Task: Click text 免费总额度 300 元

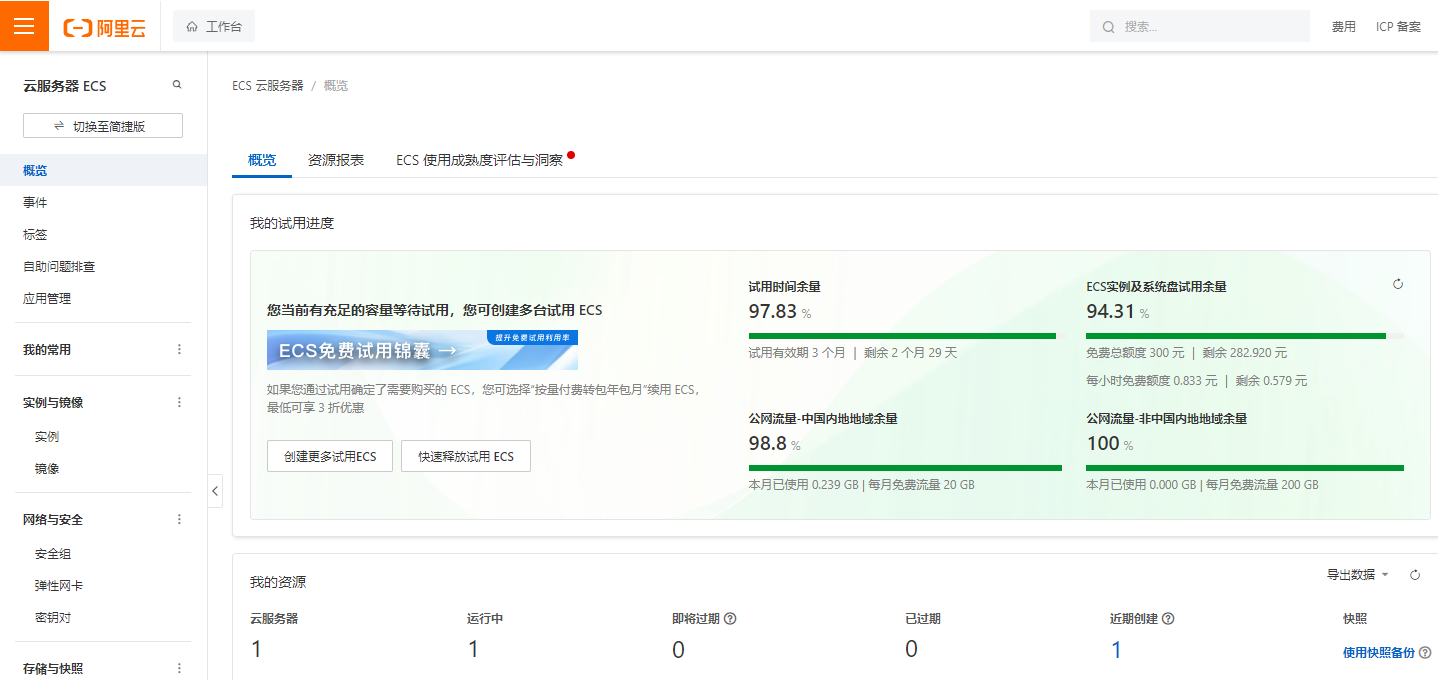Action: tap(1135, 353)
